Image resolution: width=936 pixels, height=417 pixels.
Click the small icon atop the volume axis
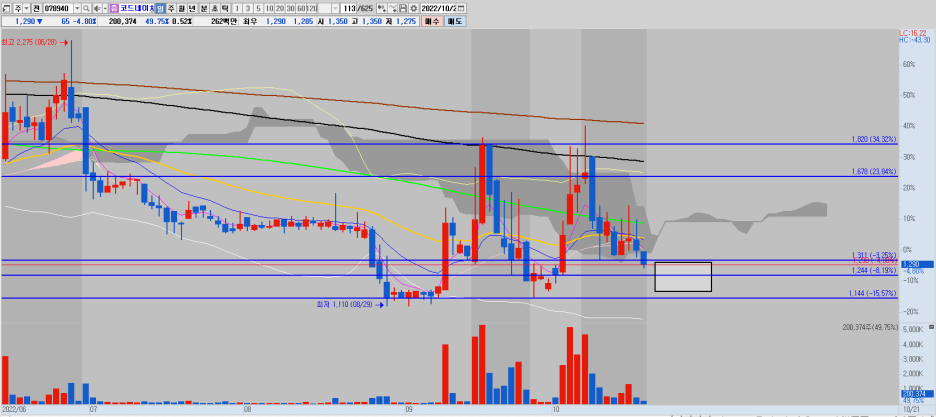931,329
